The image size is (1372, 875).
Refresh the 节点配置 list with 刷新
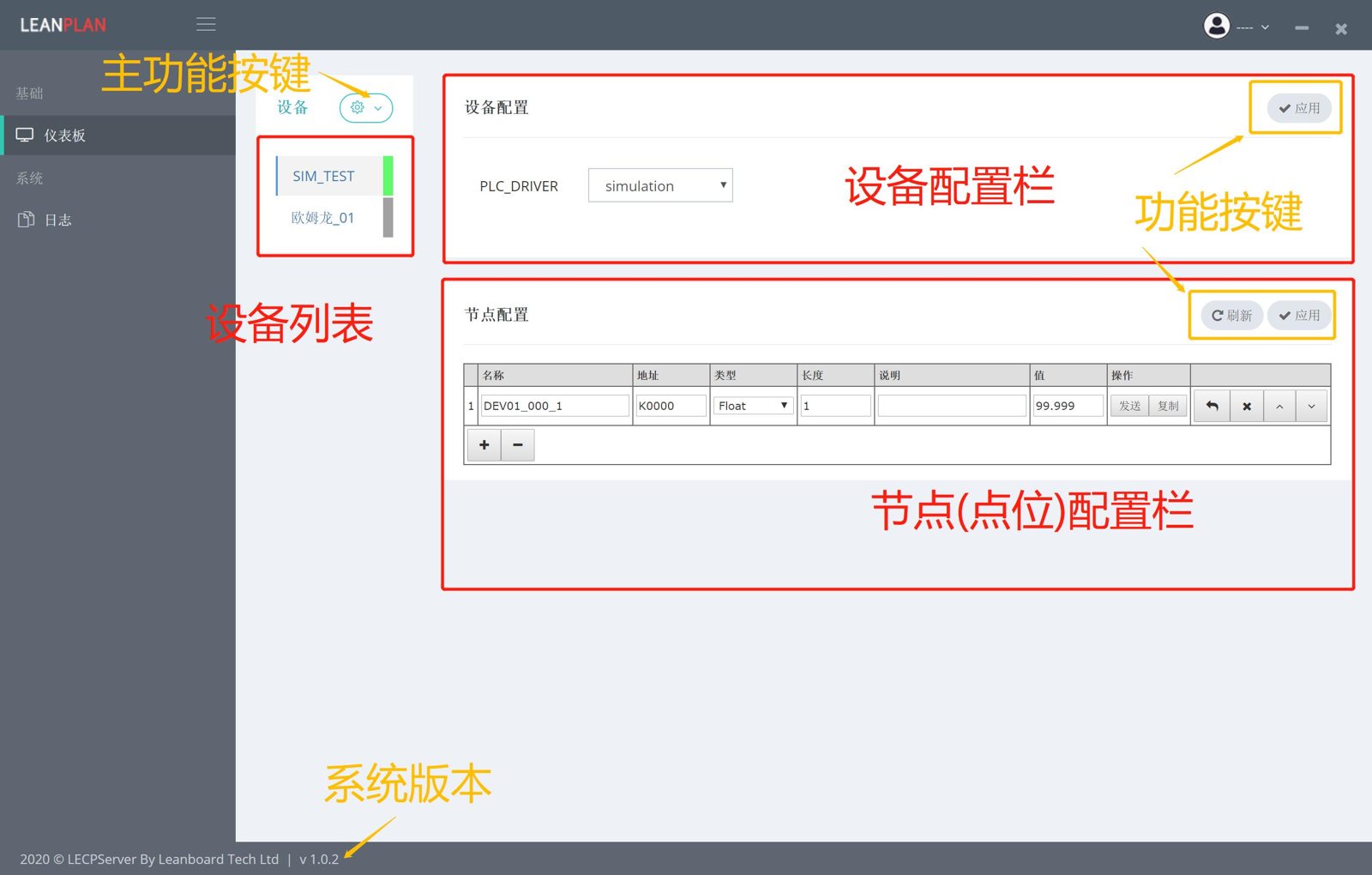(x=1231, y=316)
